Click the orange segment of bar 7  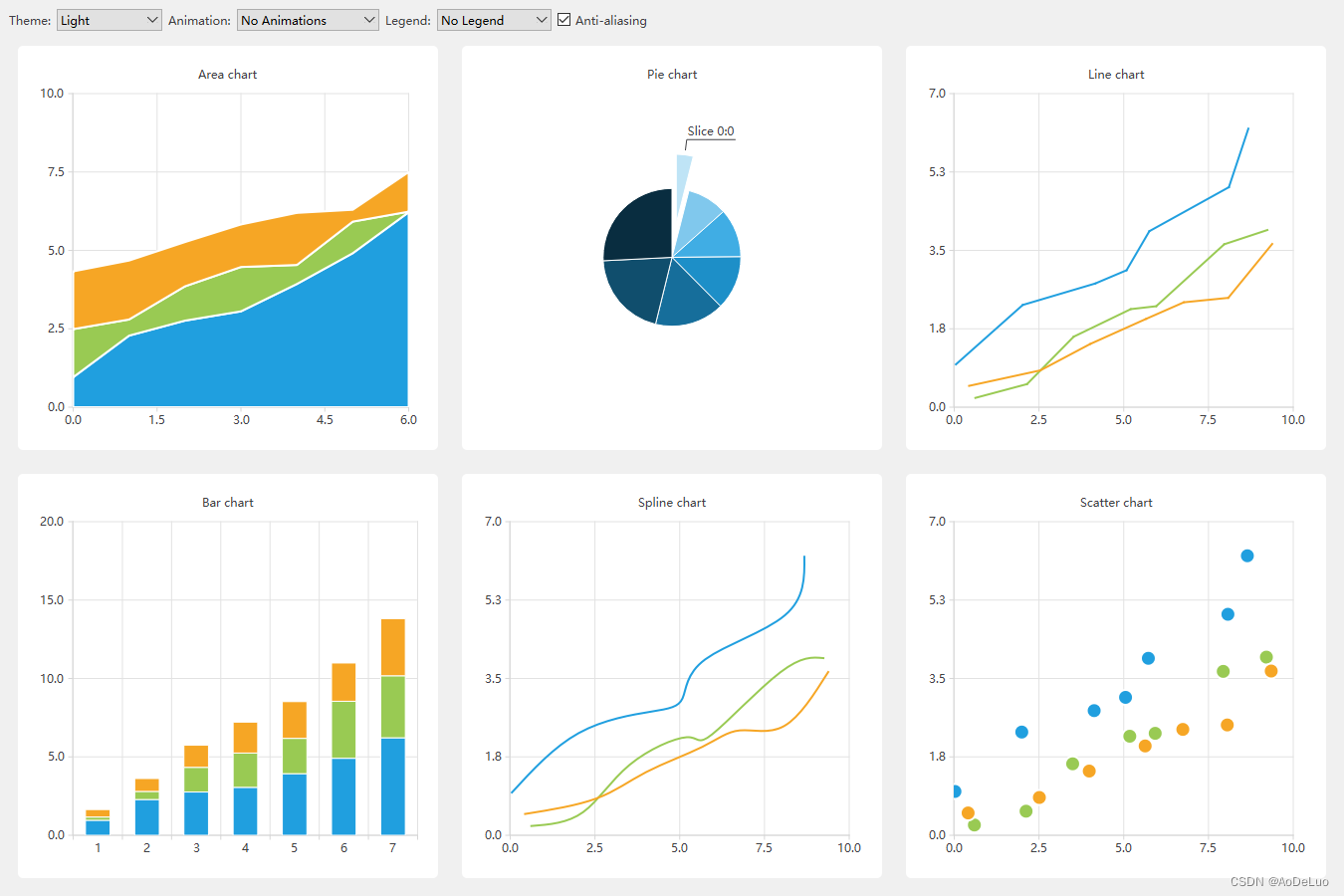pyautogui.click(x=393, y=647)
